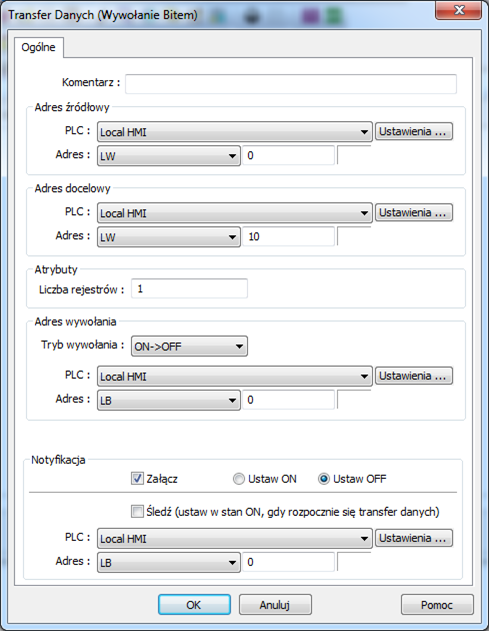The height and width of the screenshot is (631, 489).
Task: Open destination address LW type dropdown
Action: point(169,237)
